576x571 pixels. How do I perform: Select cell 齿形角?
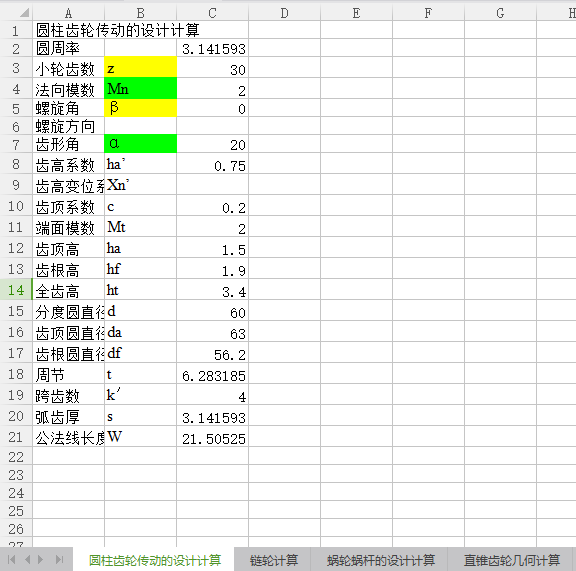[68, 144]
